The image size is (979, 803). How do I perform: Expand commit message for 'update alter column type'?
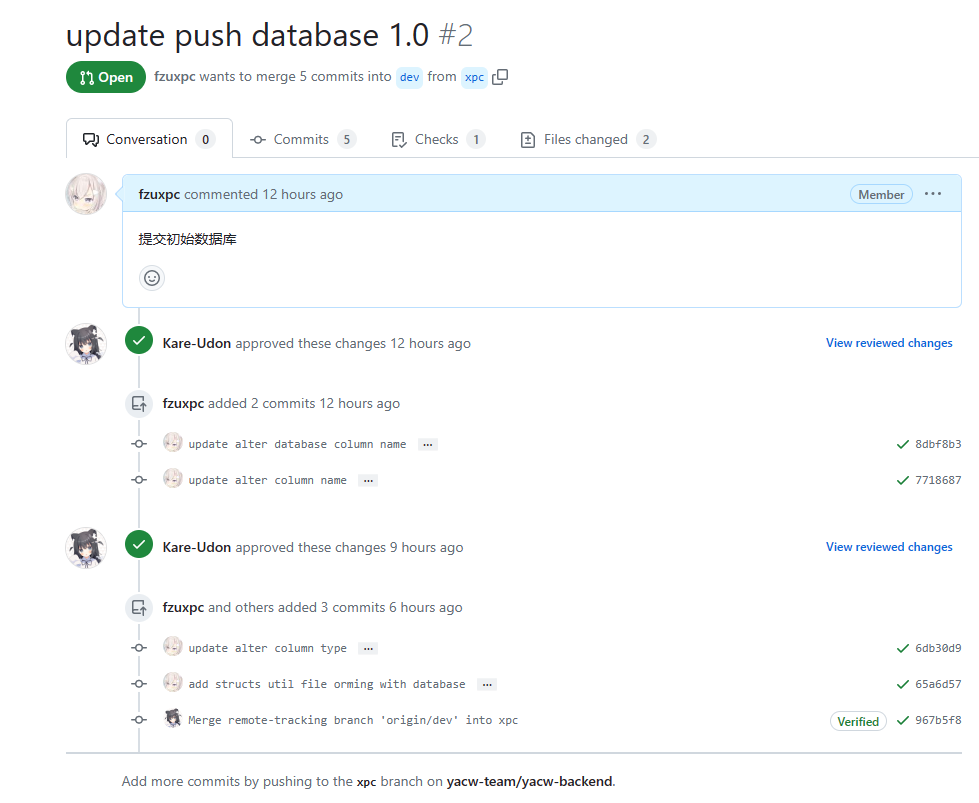pos(368,648)
